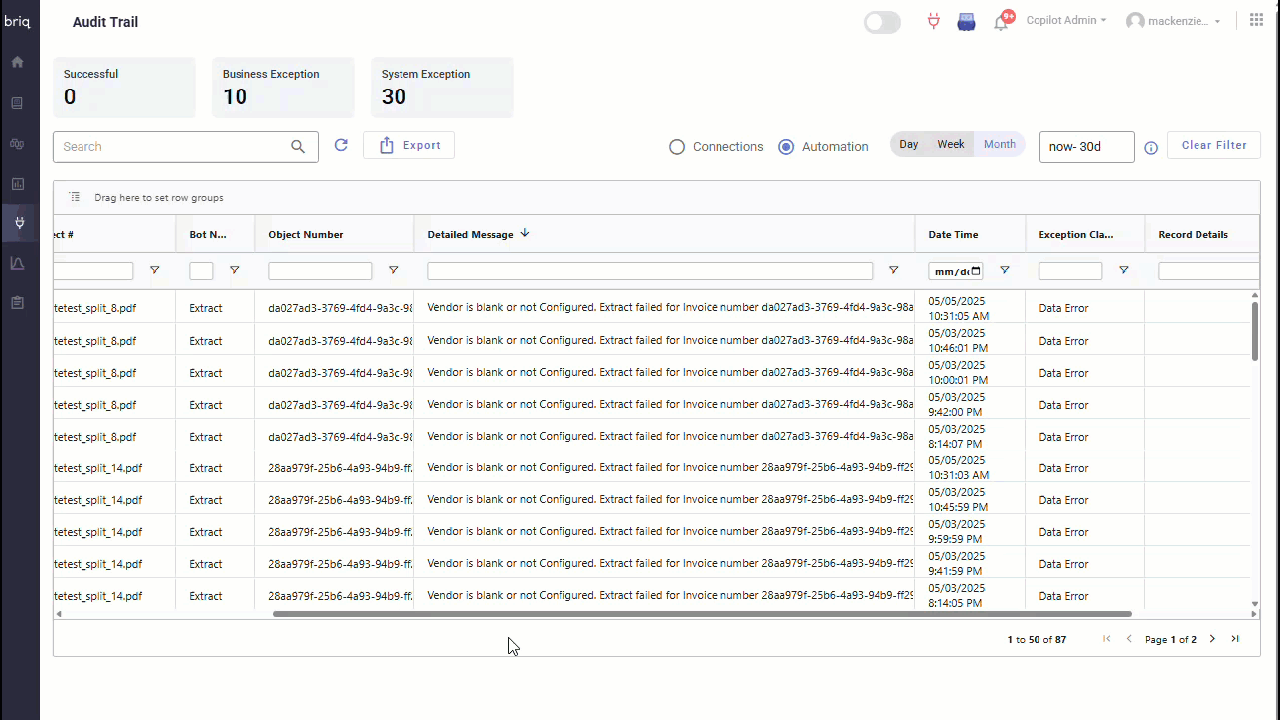Open the notifications bell with 9+ badge
Viewport: 1280px width, 720px height.
(x=1002, y=21)
